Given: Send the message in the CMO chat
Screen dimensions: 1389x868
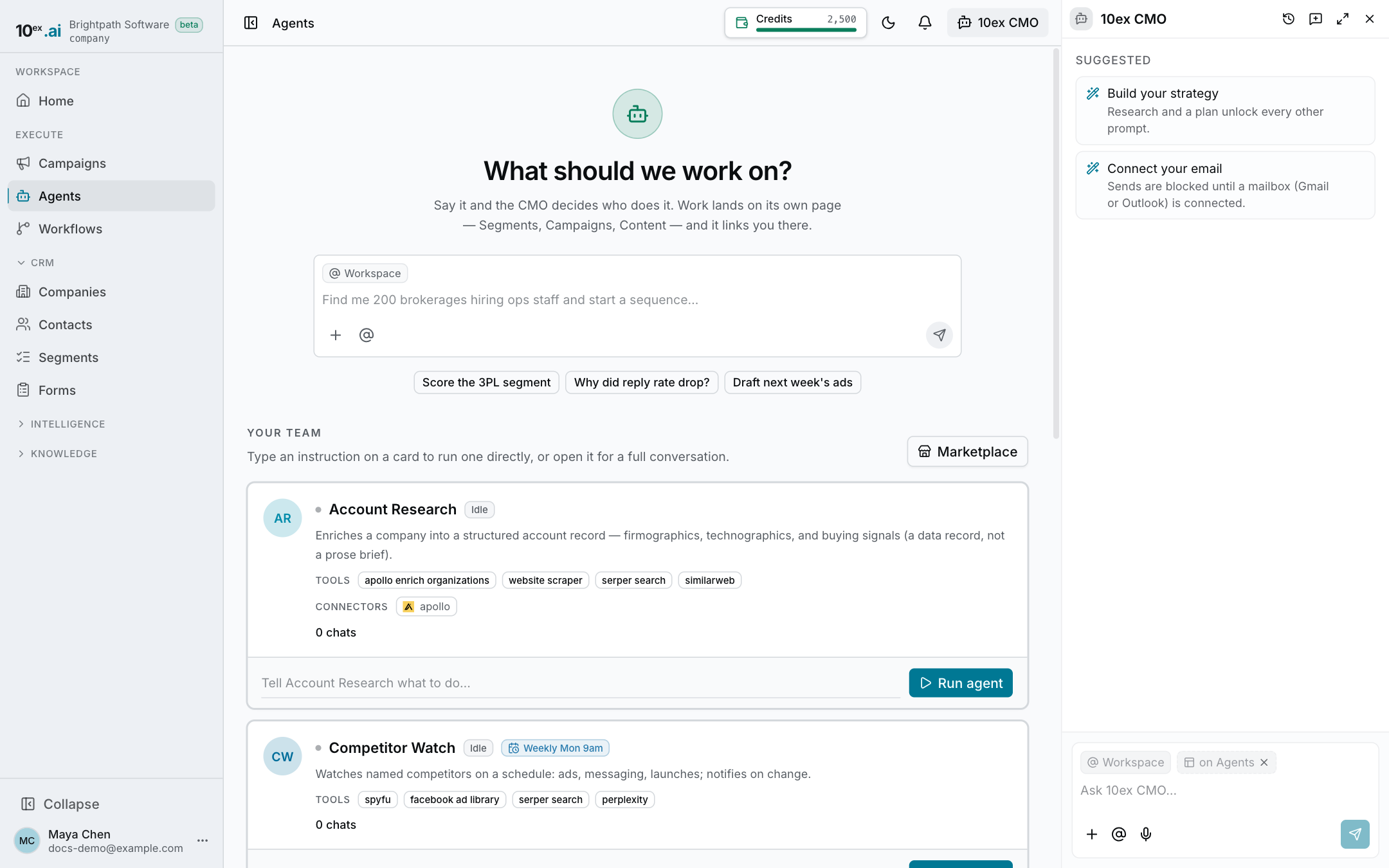Looking at the screenshot, I should pos(1355,834).
